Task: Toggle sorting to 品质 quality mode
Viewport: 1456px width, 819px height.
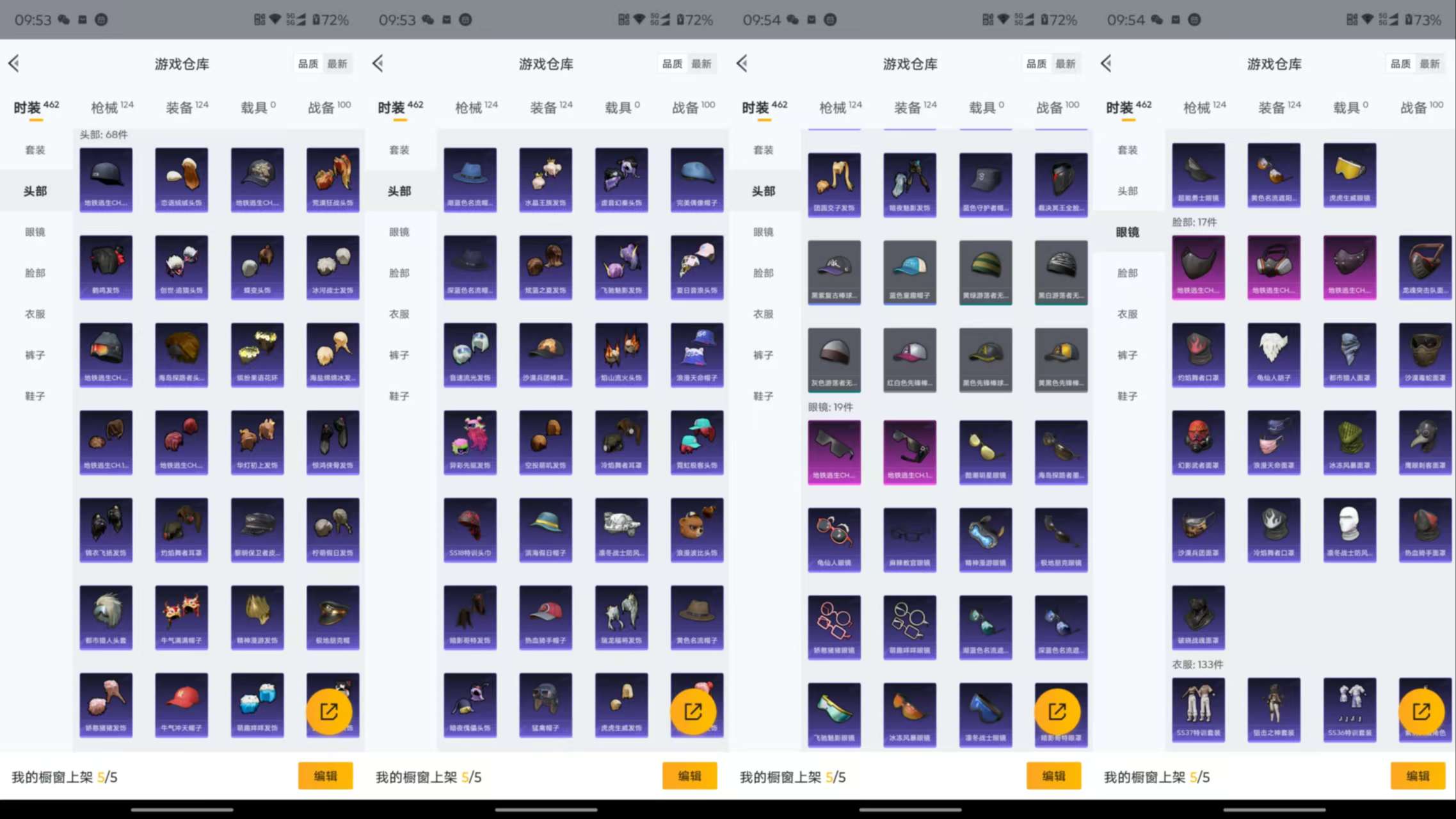Action: click(x=308, y=63)
